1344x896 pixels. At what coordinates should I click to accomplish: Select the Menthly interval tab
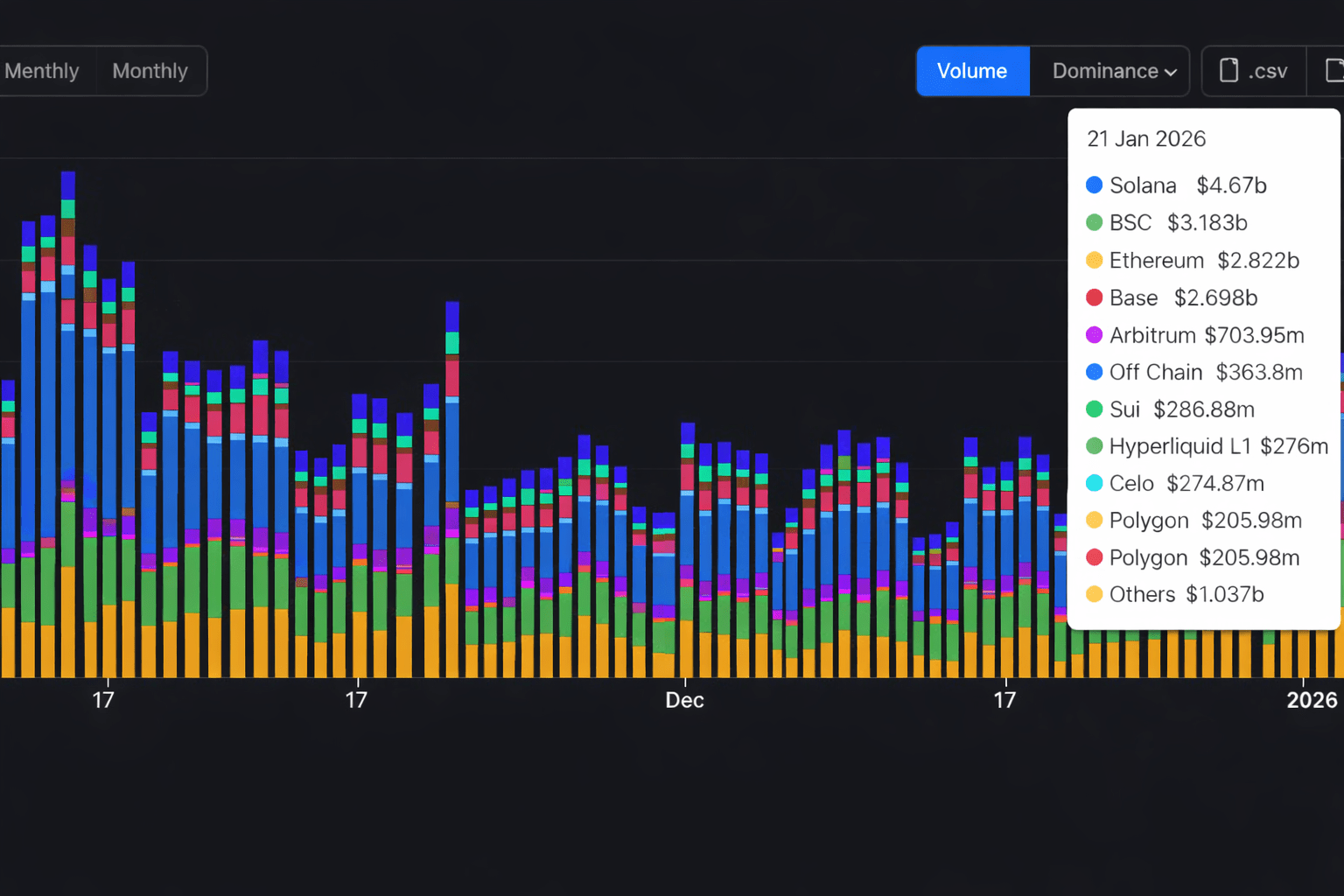pyautogui.click(x=42, y=71)
